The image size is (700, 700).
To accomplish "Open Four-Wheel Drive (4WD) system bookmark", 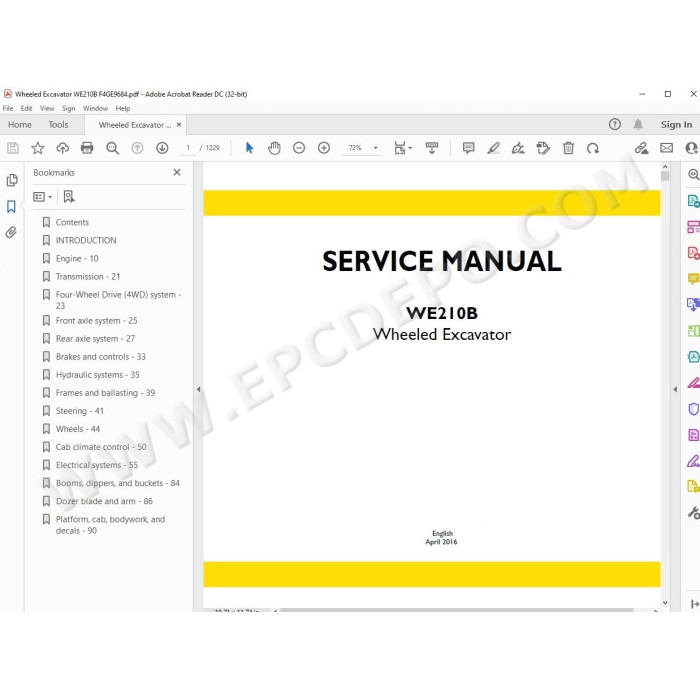I will point(118,300).
